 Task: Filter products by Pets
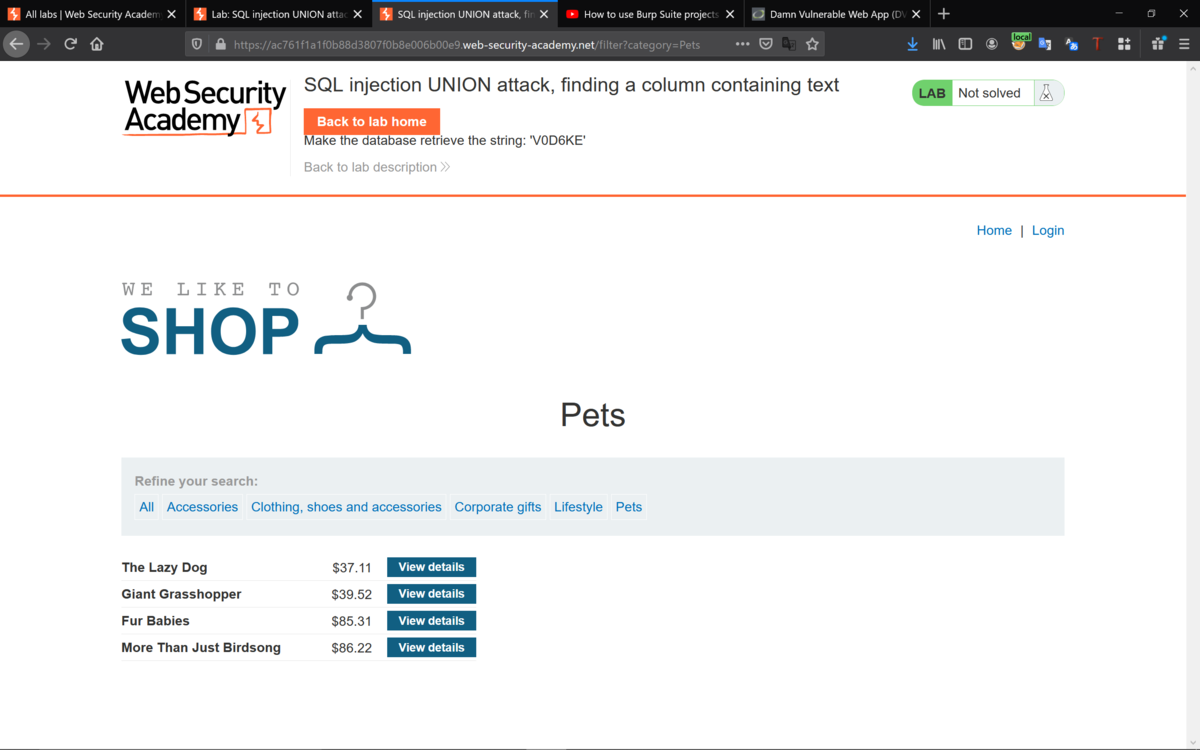pos(629,507)
